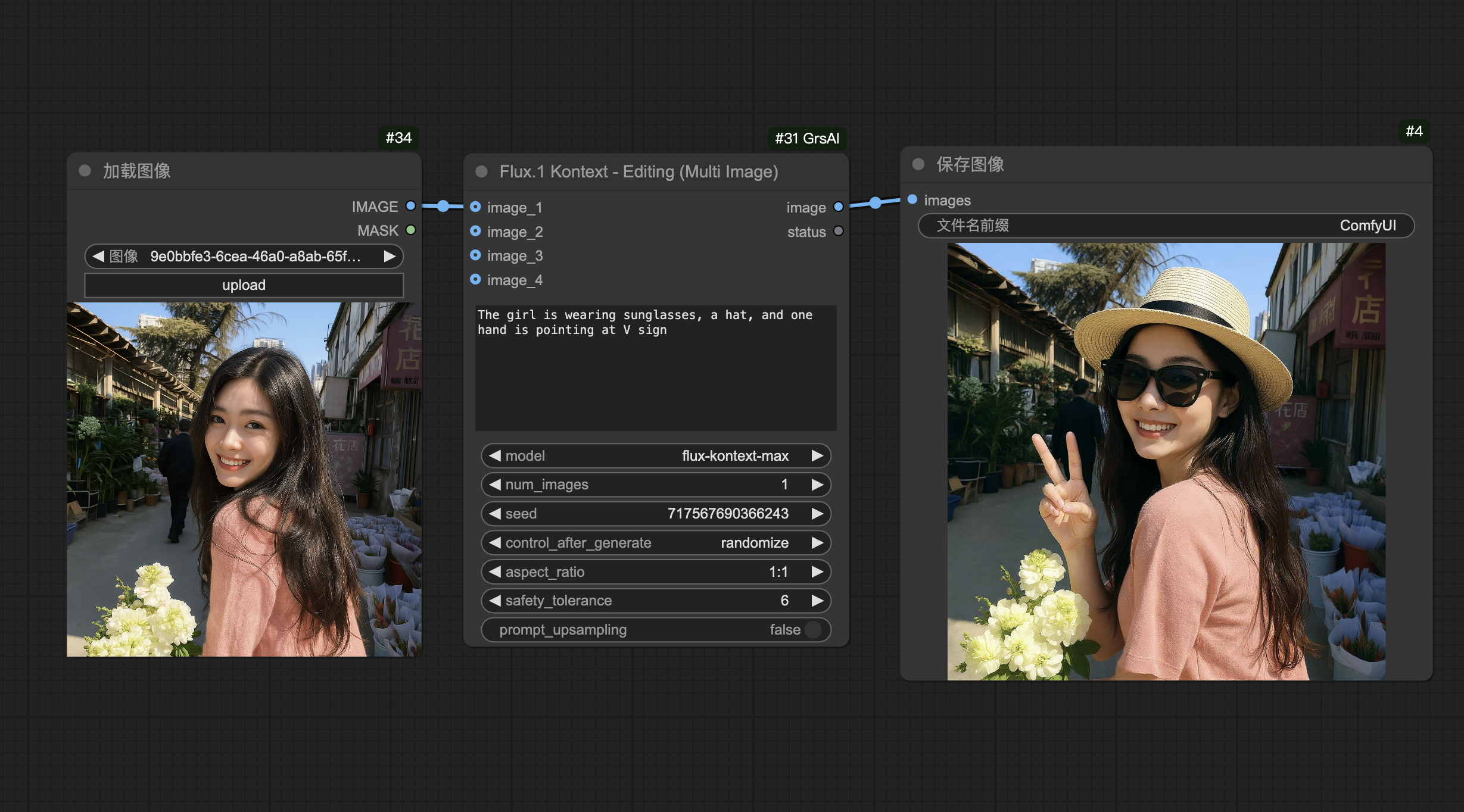Select the next image with the 图像 selector's right arrow
The width and height of the screenshot is (1464, 812).
pos(390,257)
